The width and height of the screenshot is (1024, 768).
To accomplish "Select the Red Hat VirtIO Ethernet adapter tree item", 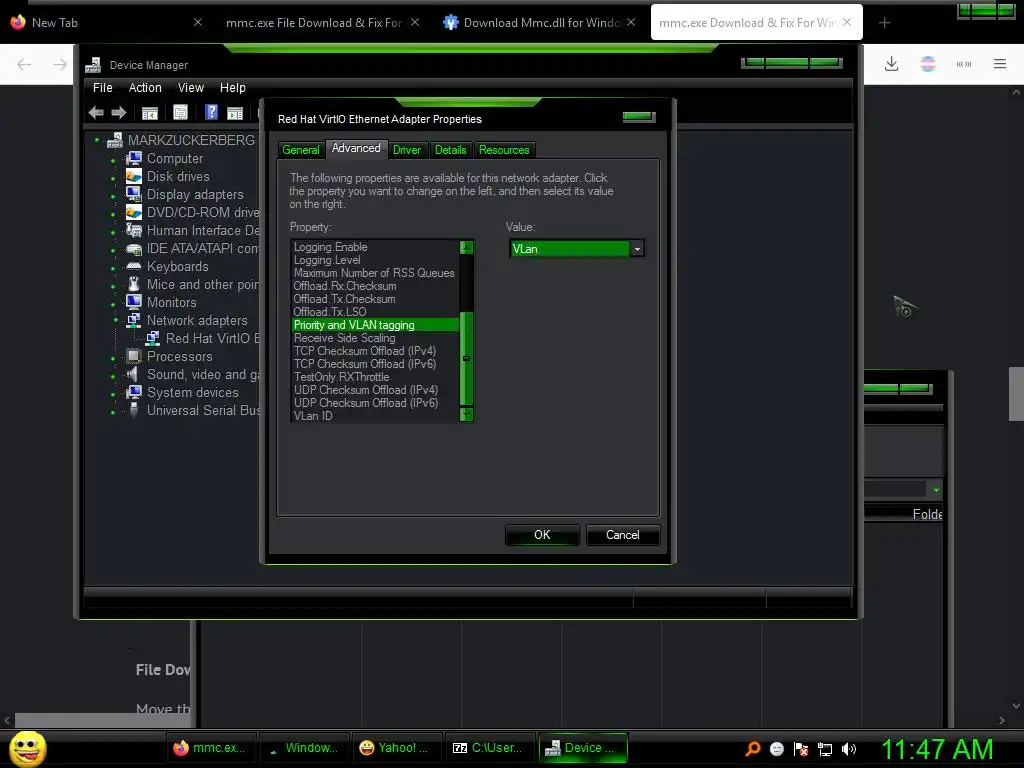I will (212, 338).
